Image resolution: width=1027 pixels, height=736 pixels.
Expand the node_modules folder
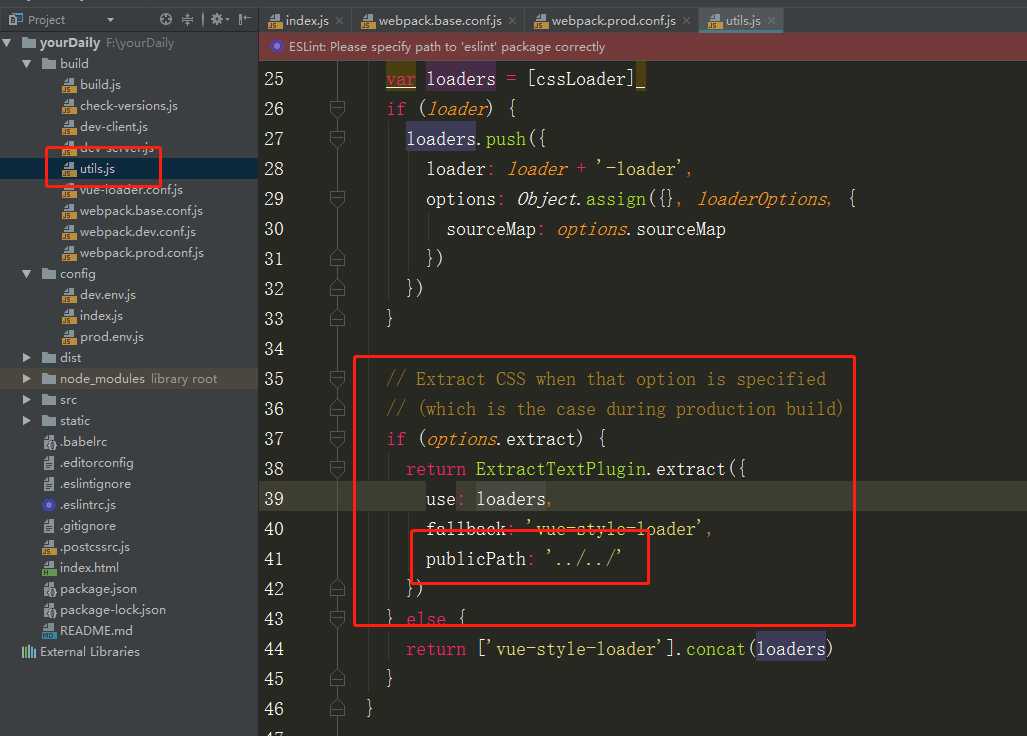point(27,379)
